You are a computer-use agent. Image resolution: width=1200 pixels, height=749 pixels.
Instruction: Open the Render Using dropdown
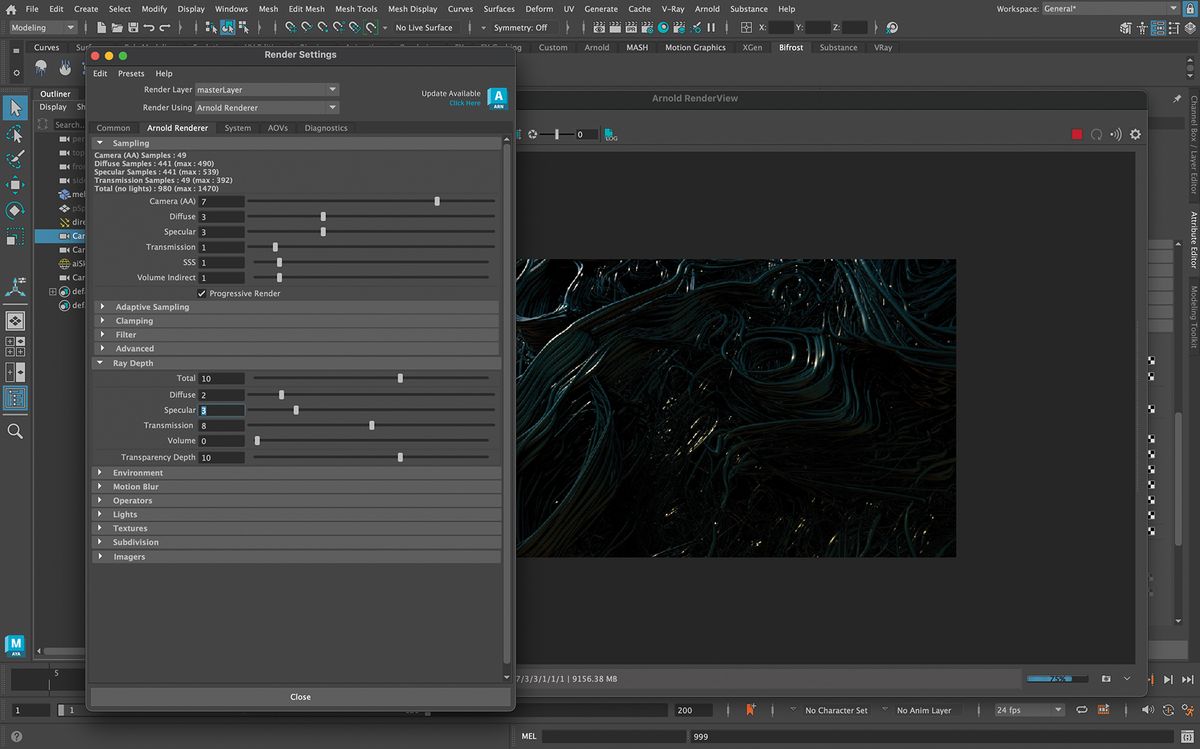[x=267, y=107]
